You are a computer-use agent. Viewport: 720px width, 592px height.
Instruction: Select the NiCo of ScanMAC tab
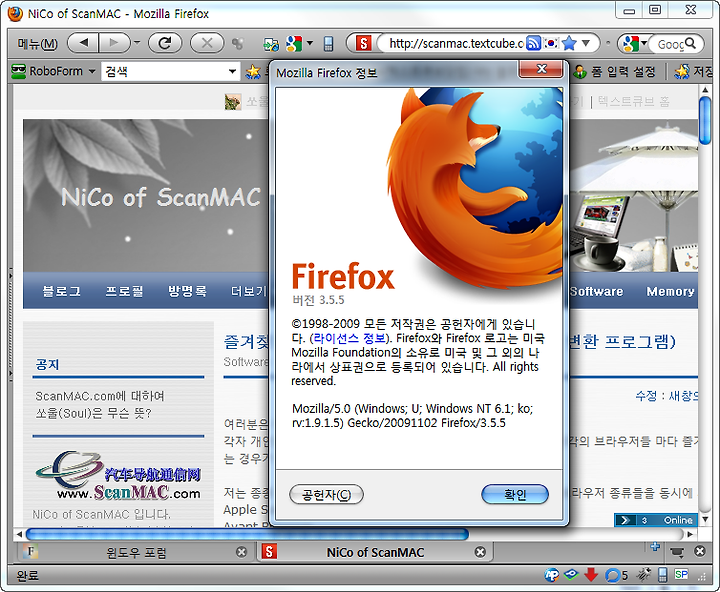[x=375, y=552]
